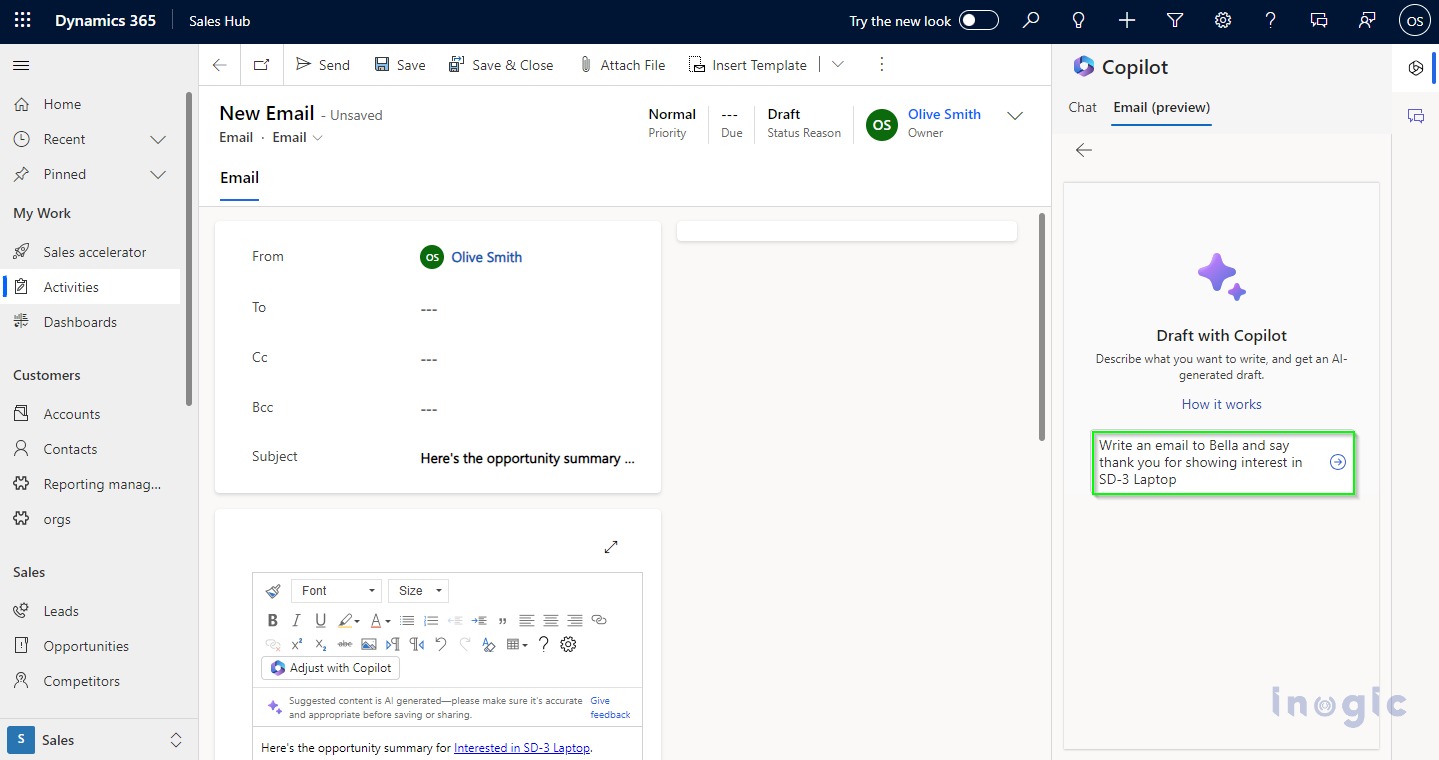The height and width of the screenshot is (760, 1439).
Task: Go back in the Copilot pane
Action: pyautogui.click(x=1084, y=150)
